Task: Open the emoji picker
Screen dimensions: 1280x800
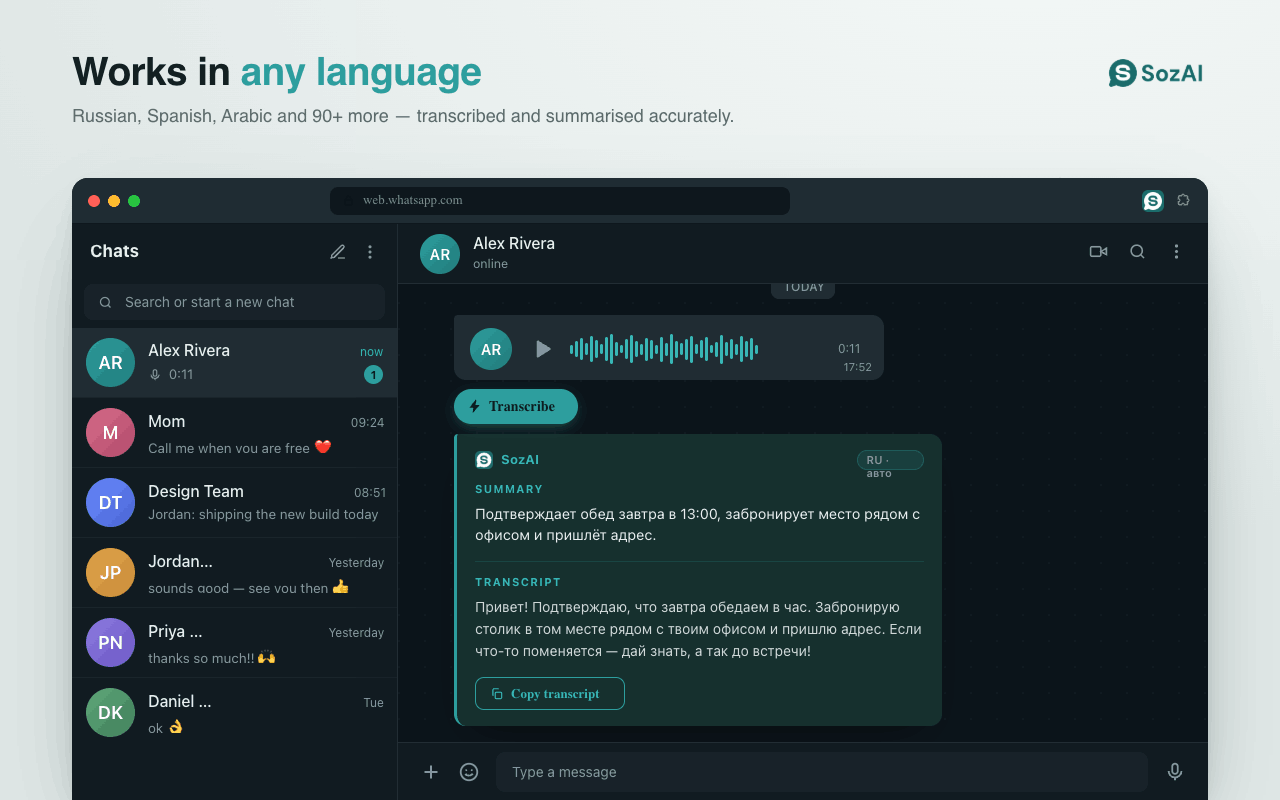Action: pos(469,772)
